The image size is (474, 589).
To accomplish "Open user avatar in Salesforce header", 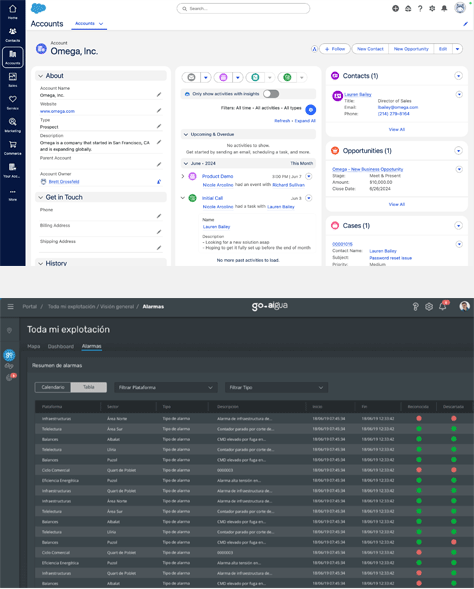I will 460,8.
